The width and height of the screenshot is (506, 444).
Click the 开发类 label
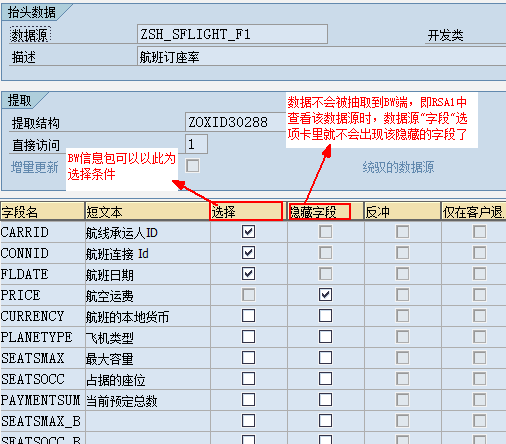(x=446, y=35)
